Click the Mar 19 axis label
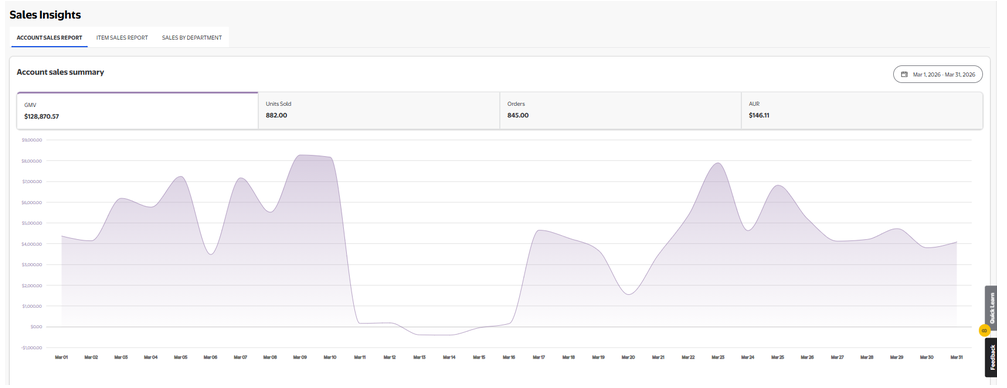 coord(599,357)
